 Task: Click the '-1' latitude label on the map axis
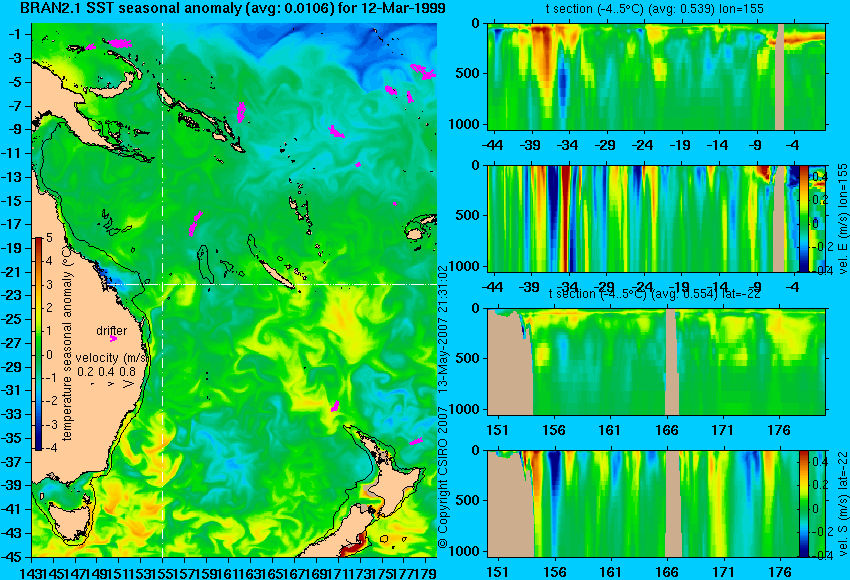pos(15,34)
